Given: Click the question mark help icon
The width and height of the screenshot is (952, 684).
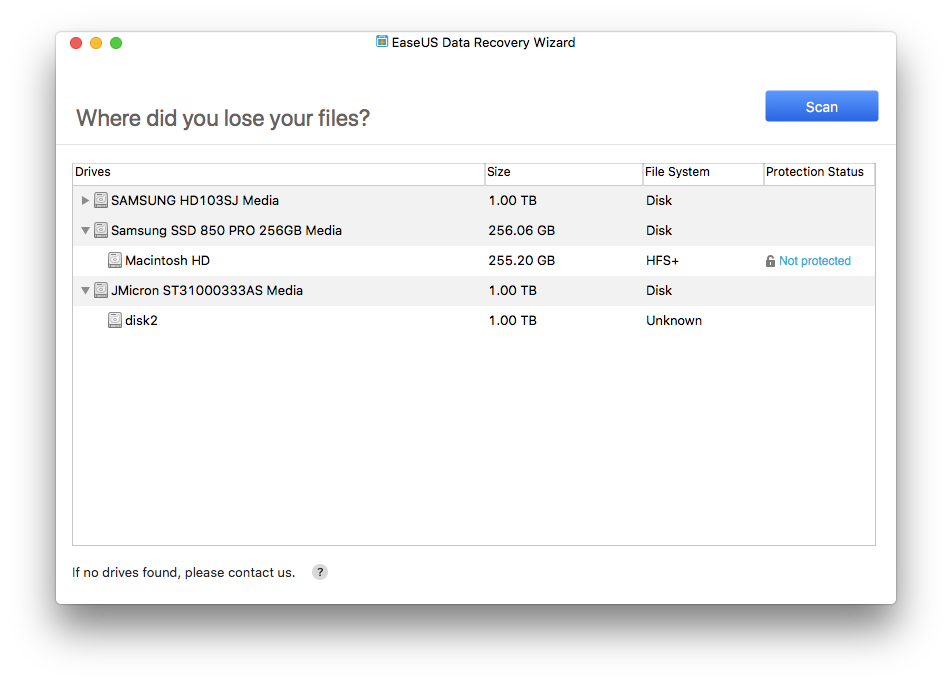Looking at the screenshot, I should click(320, 572).
